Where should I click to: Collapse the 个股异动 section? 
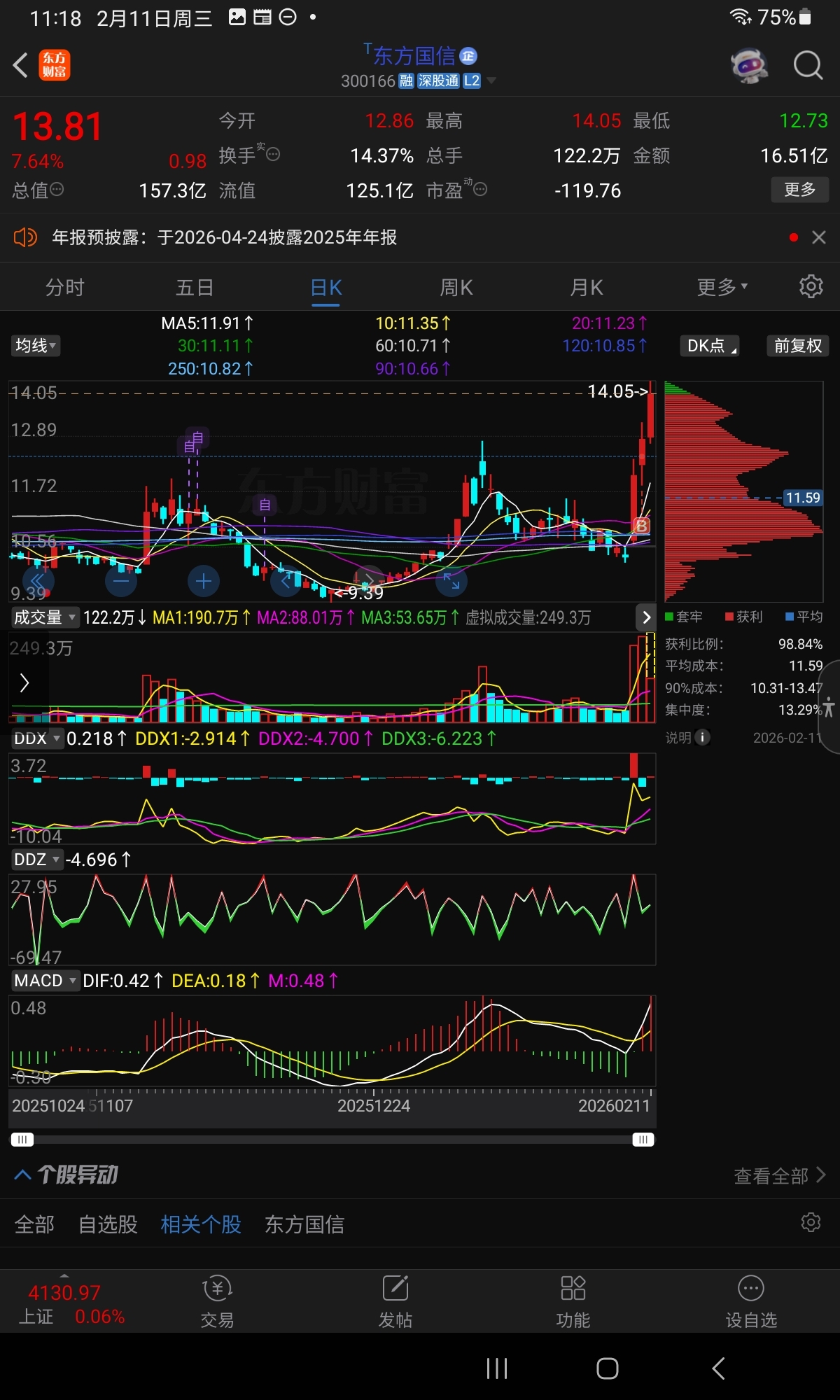(x=22, y=1175)
